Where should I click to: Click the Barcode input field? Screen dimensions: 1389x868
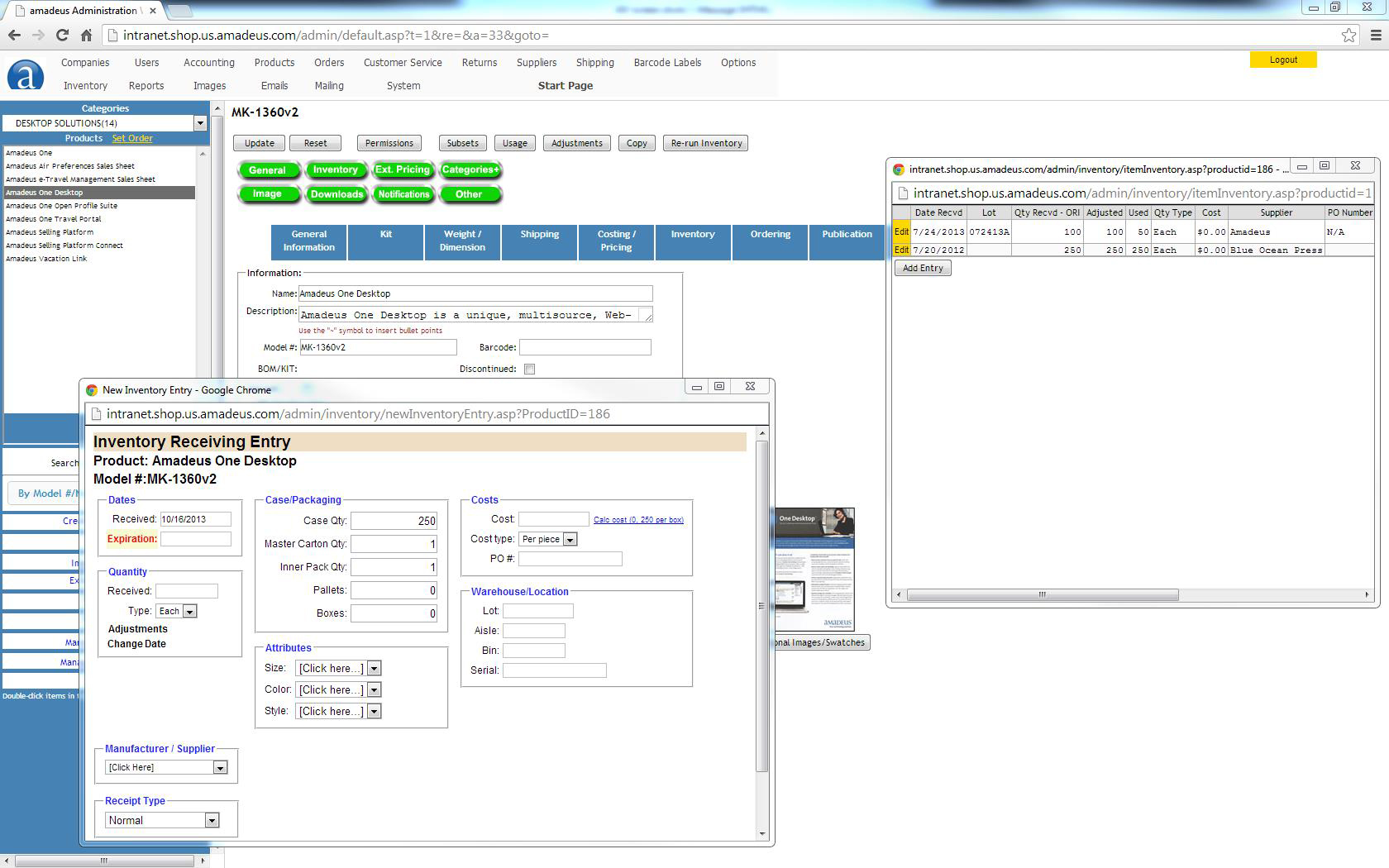[585, 347]
